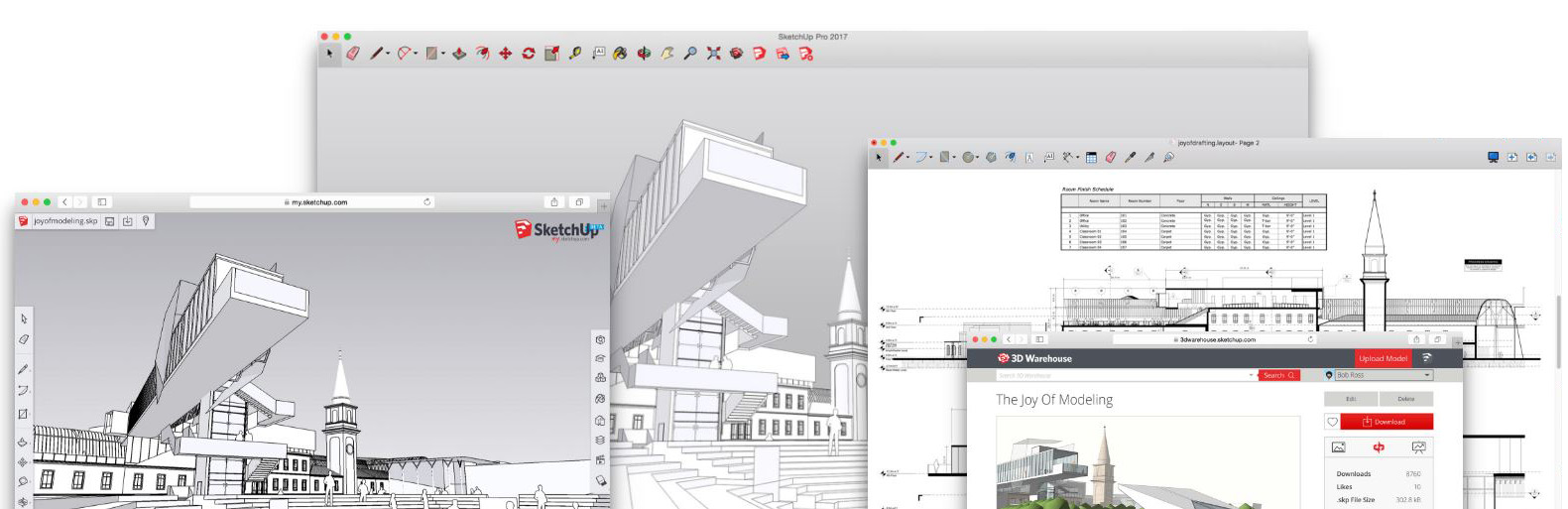Click the red Download button on 3D Warehouse
The width and height of the screenshot is (1568, 509).
1387,422
